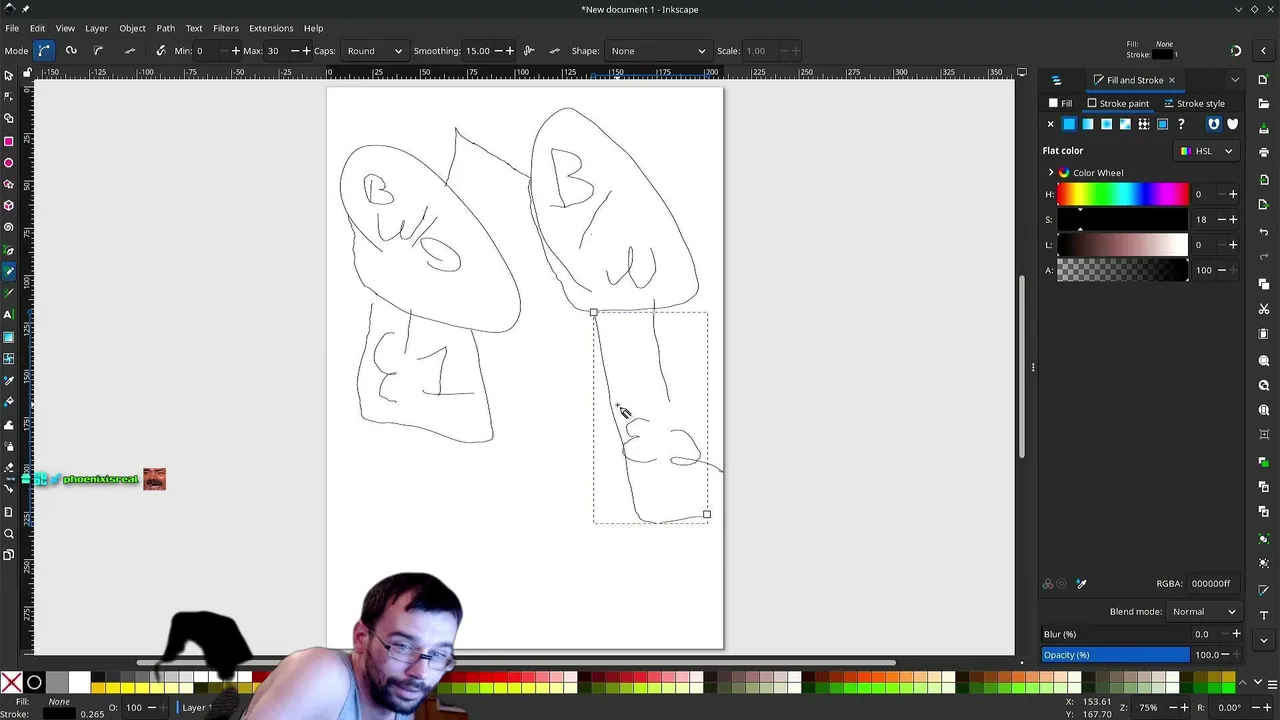Image resolution: width=1280 pixels, height=720 pixels.
Task: Pick the Star and polygon tool
Action: (x=9, y=184)
